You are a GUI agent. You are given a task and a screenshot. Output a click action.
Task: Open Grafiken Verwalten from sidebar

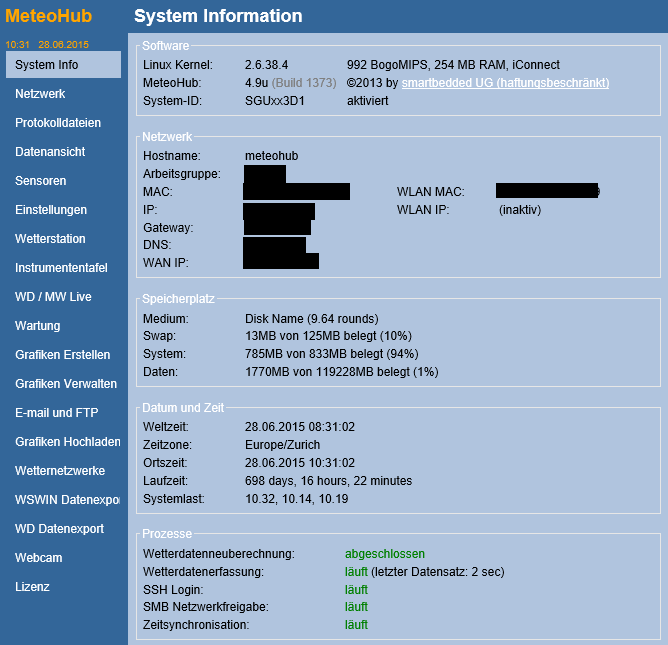[65, 384]
